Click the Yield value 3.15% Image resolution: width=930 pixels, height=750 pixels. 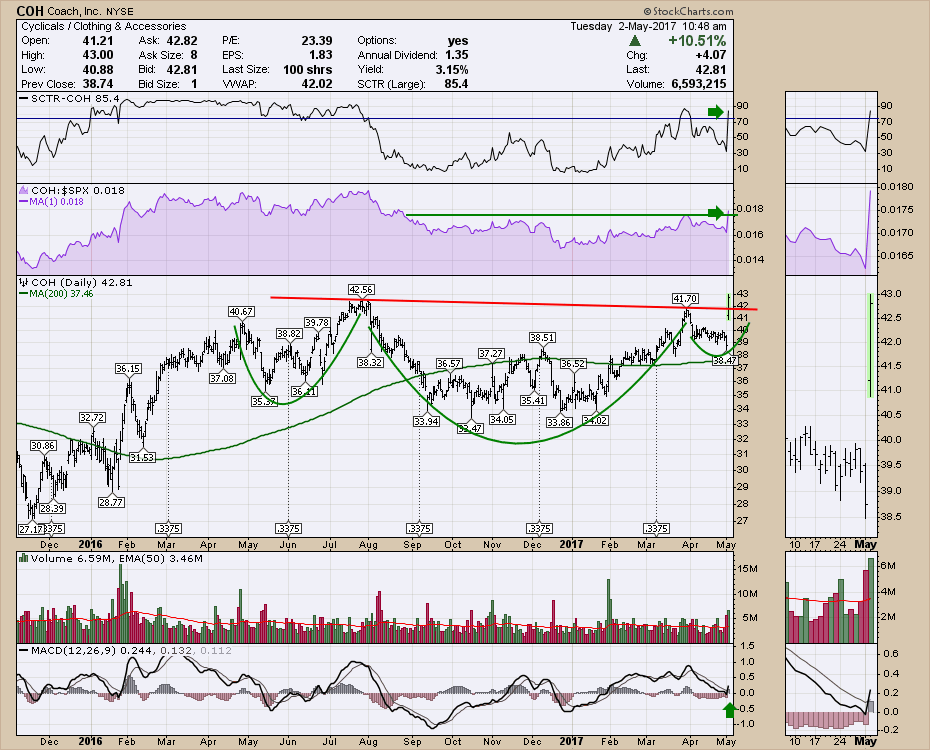tap(451, 69)
